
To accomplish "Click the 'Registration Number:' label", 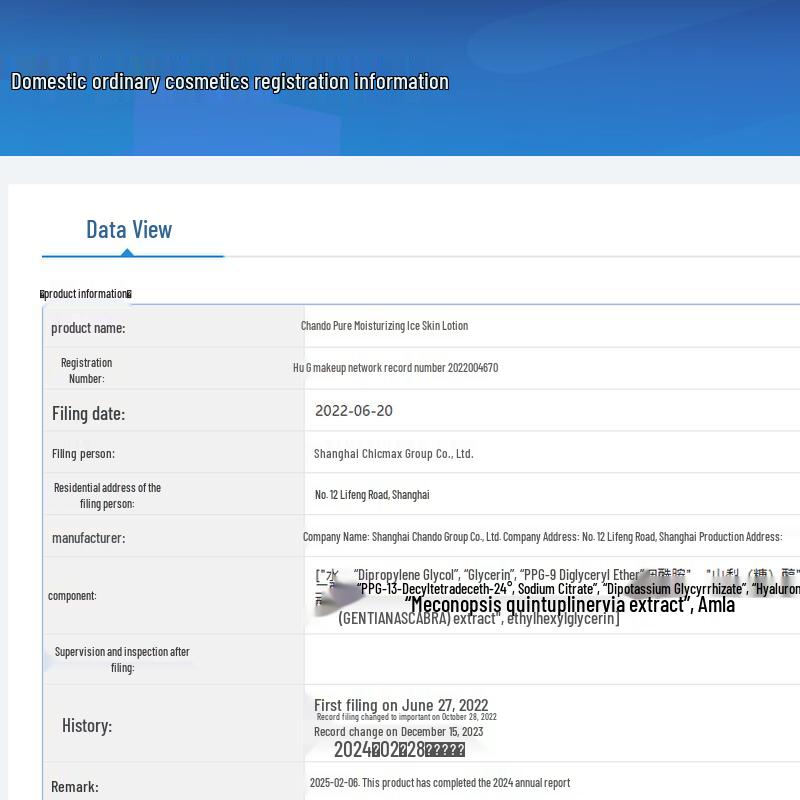I will [87, 370].
